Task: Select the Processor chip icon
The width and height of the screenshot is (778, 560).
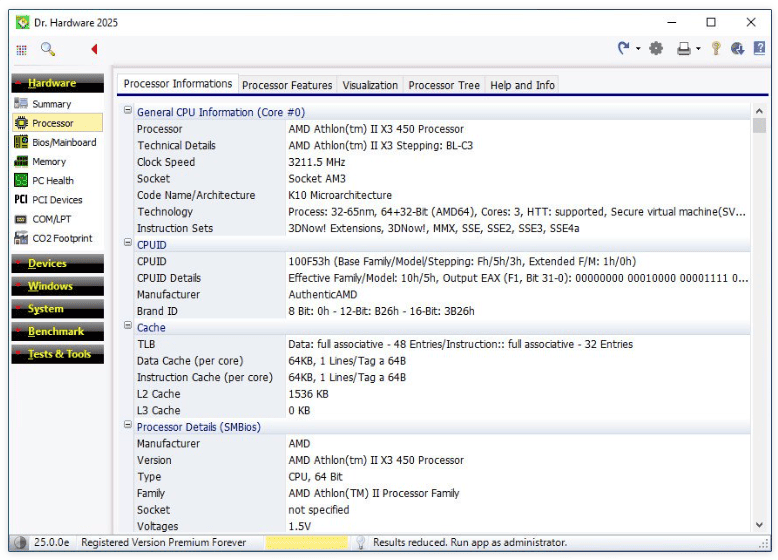Action: pos(21,123)
